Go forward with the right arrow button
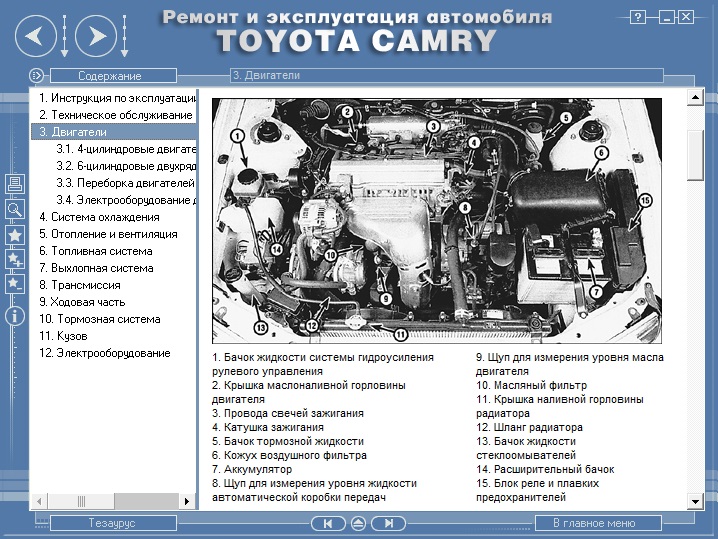This screenshot has width=718, height=539. [96, 36]
